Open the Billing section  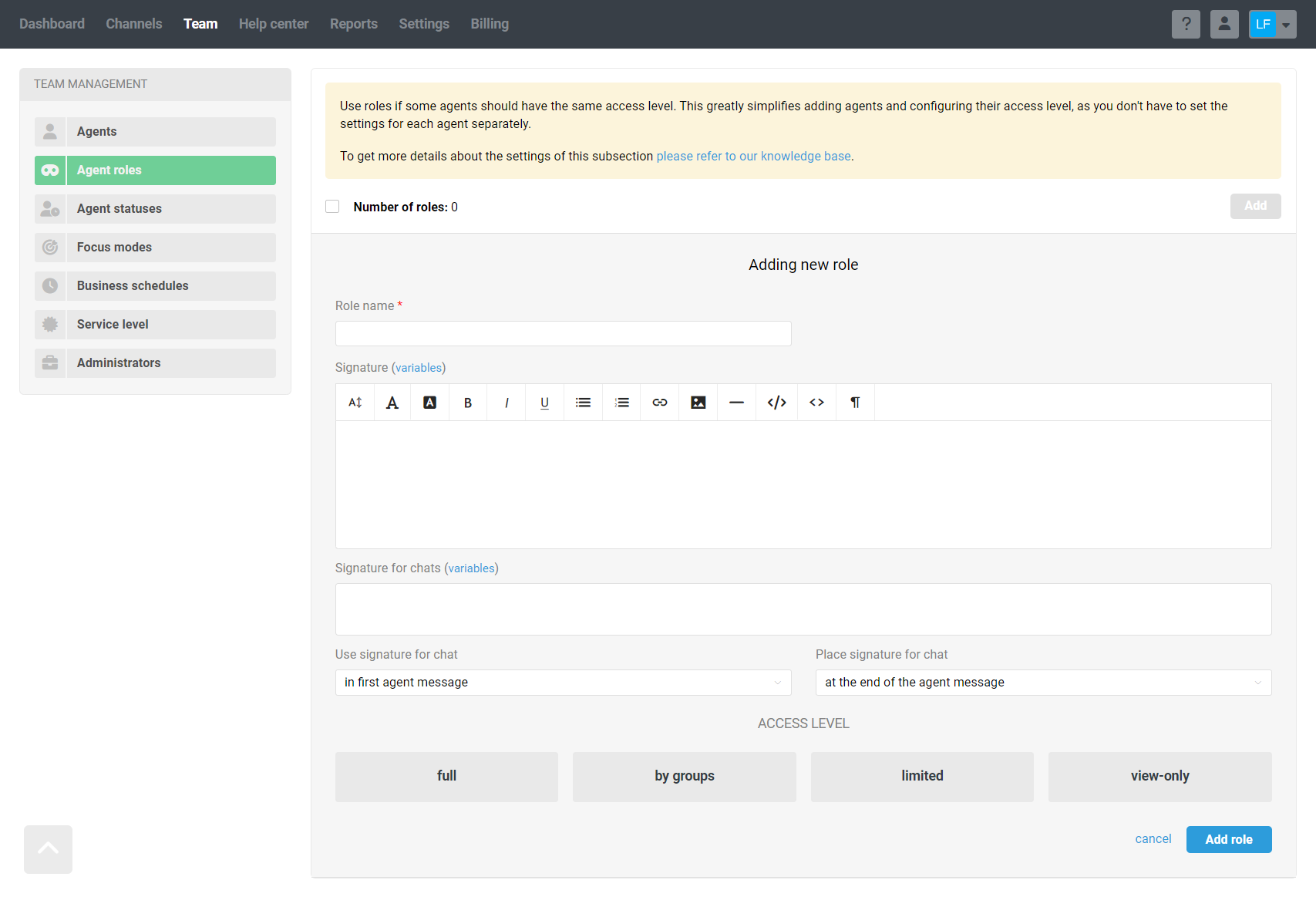(490, 24)
